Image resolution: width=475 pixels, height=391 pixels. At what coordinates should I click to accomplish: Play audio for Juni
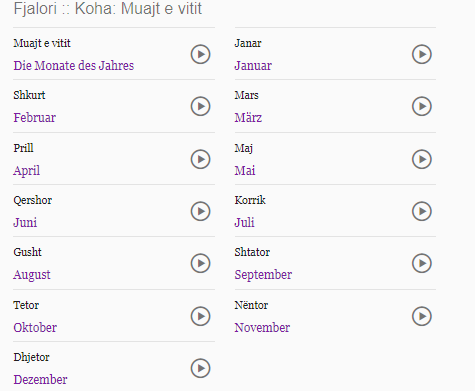(200, 211)
